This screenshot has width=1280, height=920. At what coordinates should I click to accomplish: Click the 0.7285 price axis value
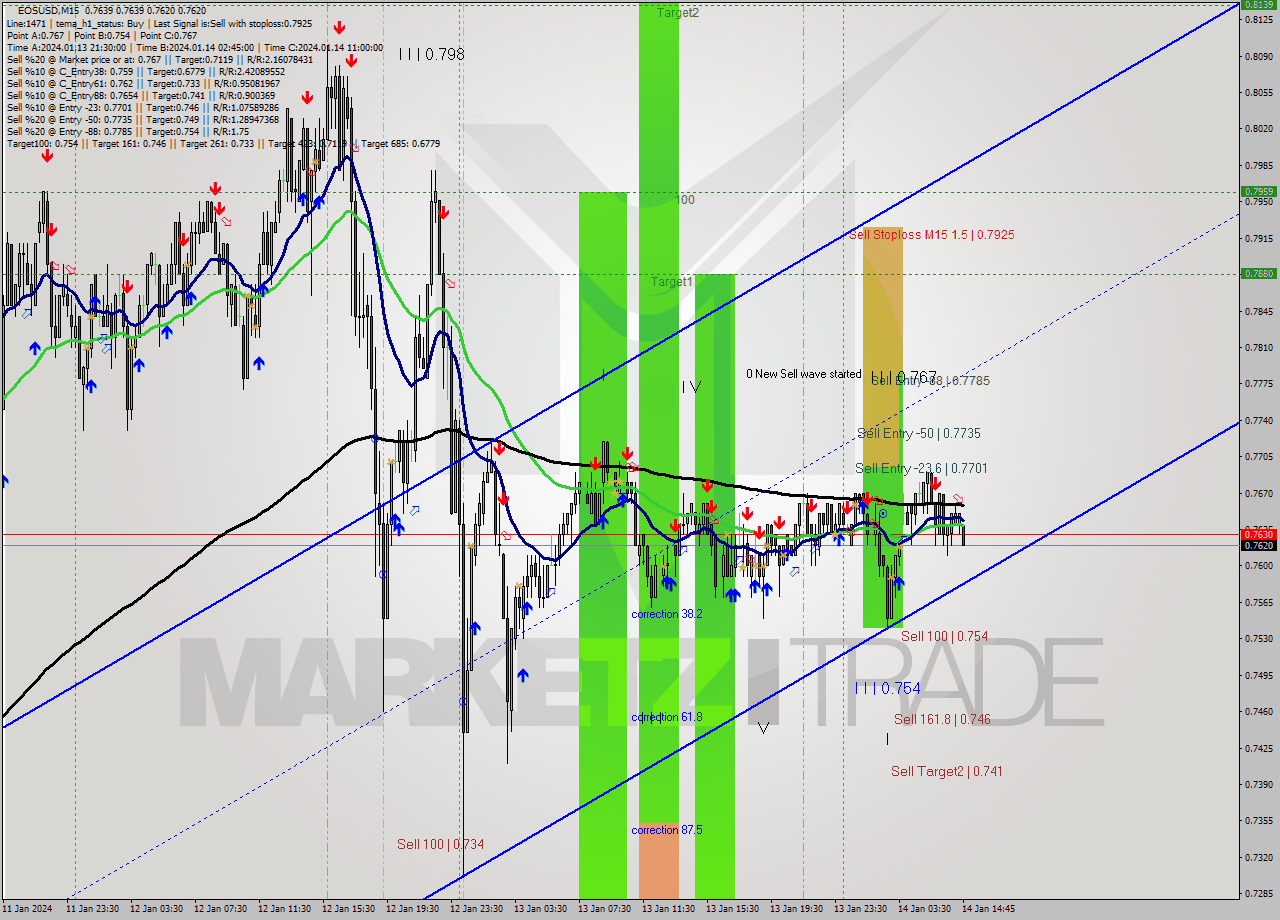click(1258, 893)
